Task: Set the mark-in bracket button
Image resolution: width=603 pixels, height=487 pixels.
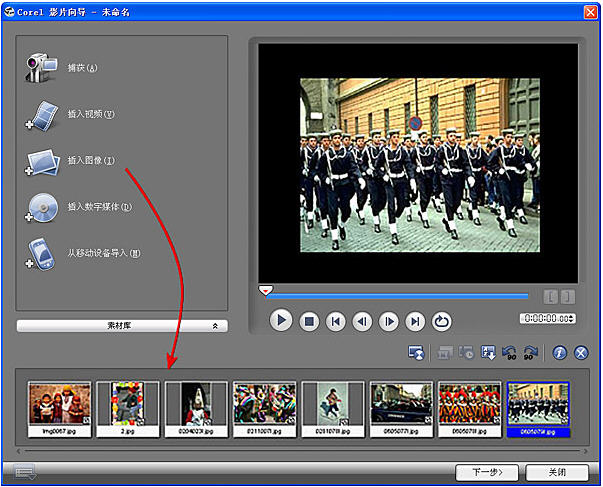Action: [x=550, y=297]
